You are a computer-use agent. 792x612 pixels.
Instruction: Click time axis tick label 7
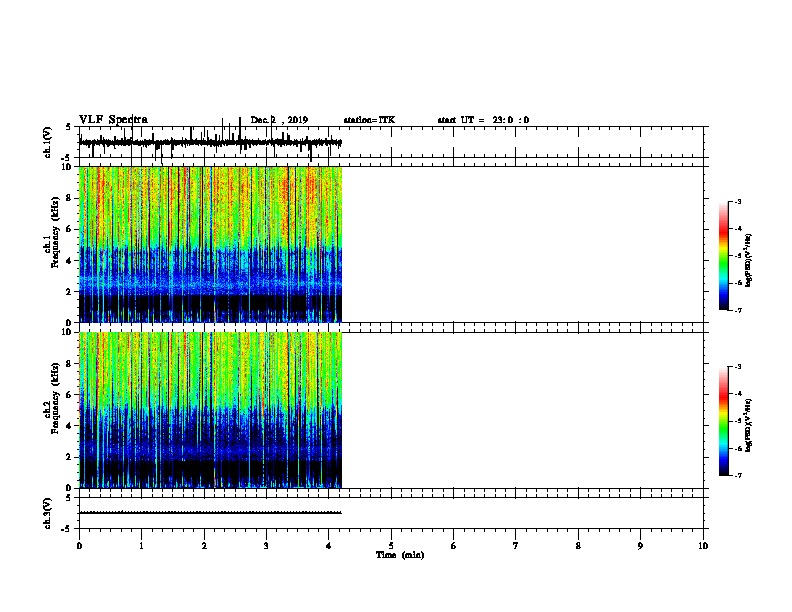tap(516, 546)
